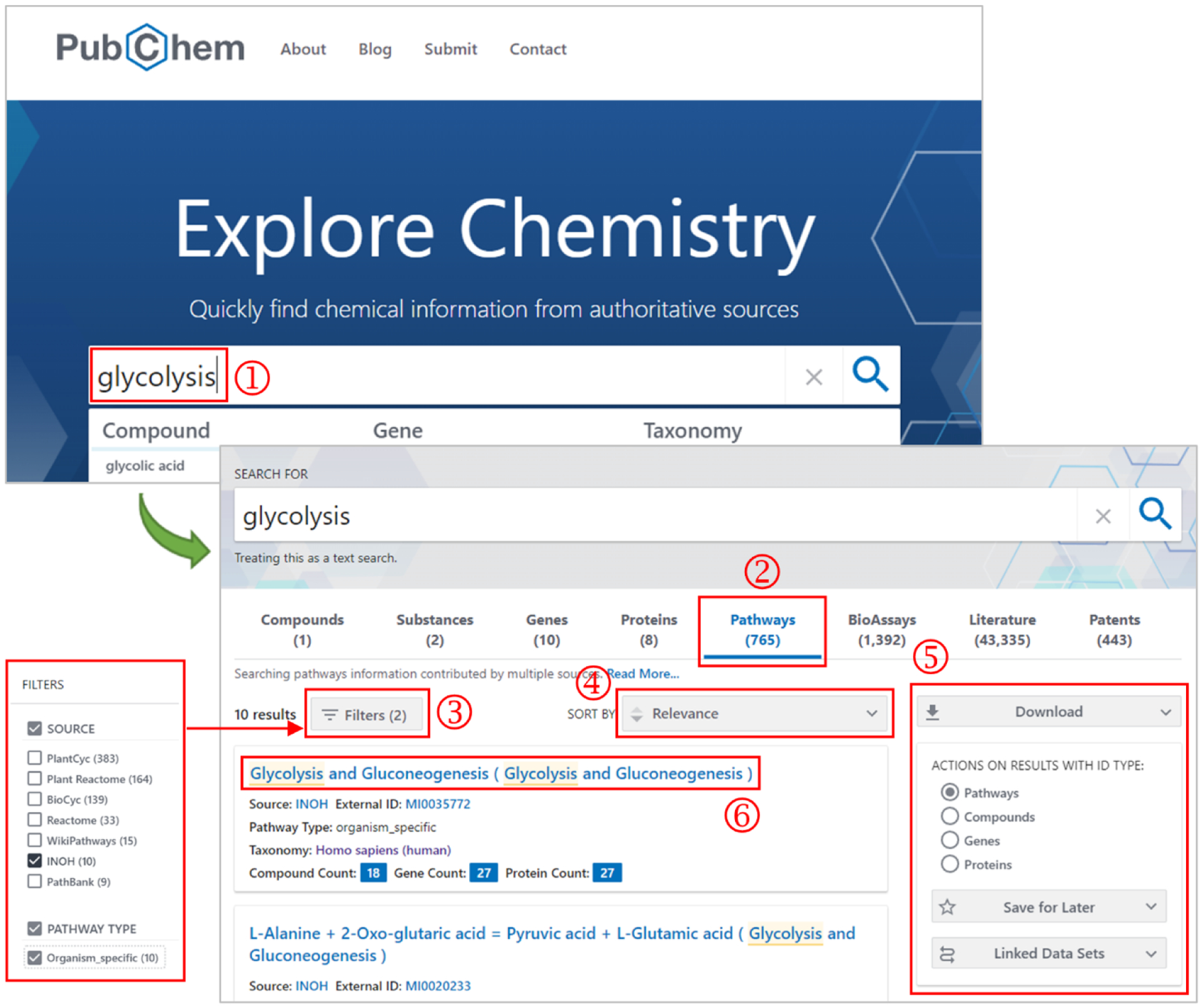1201x1008 pixels.
Task: Click the Compound suggestion column header
Action: coord(156,430)
